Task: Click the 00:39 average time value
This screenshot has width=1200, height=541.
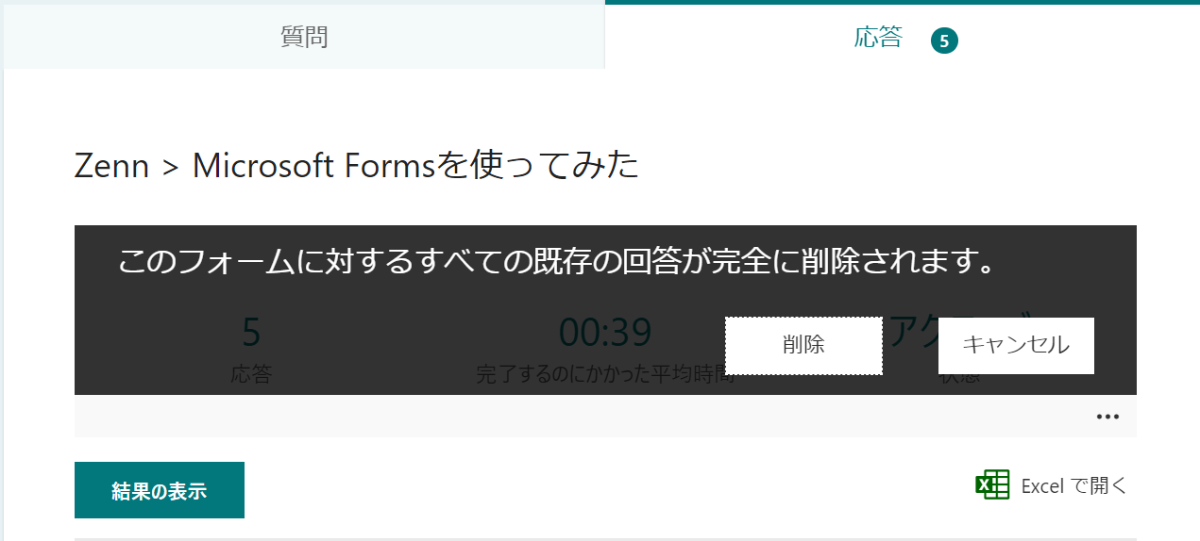Action: pyautogui.click(x=605, y=332)
